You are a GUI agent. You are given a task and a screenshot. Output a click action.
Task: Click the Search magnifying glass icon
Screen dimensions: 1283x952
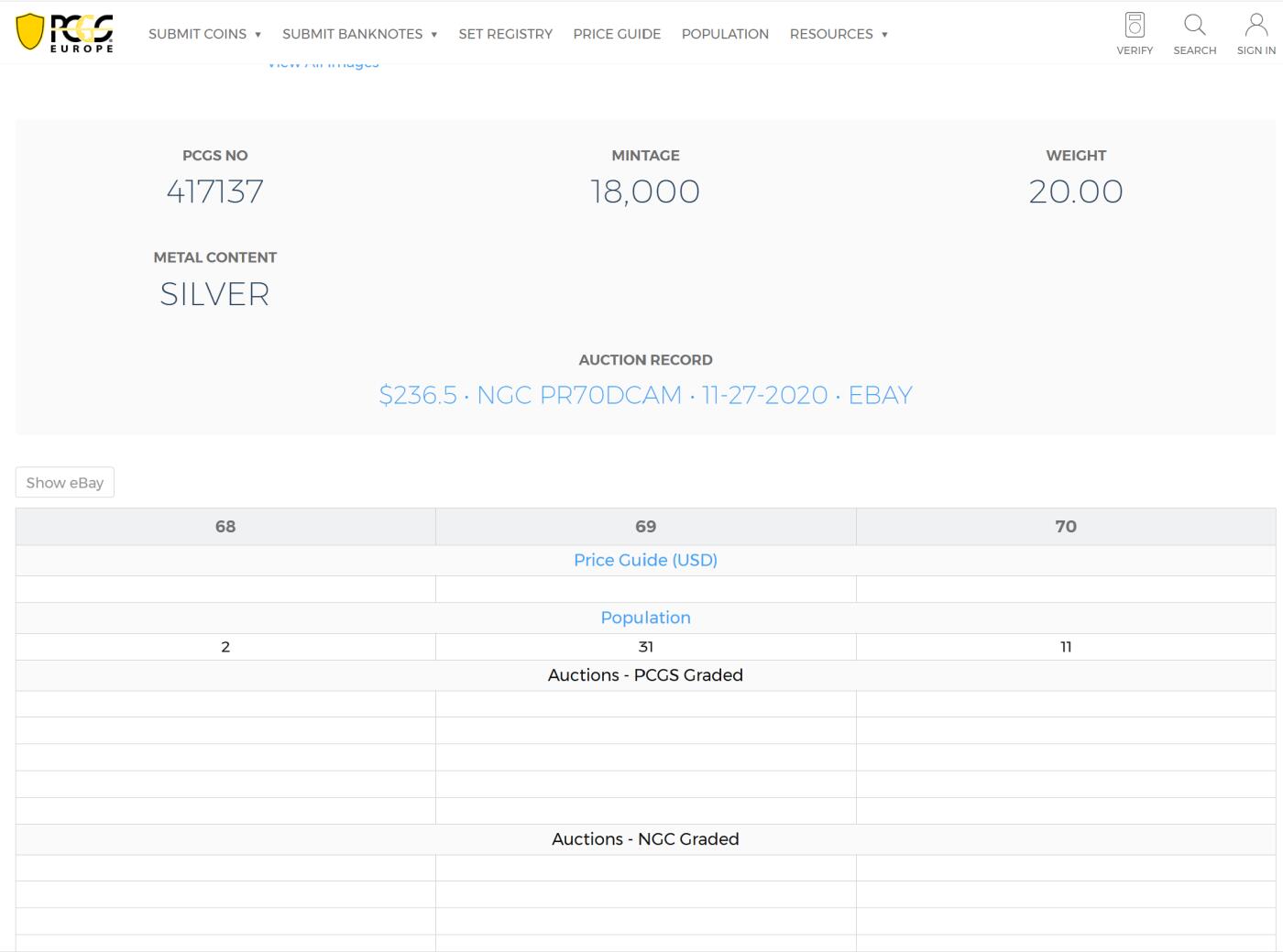click(1194, 26)
